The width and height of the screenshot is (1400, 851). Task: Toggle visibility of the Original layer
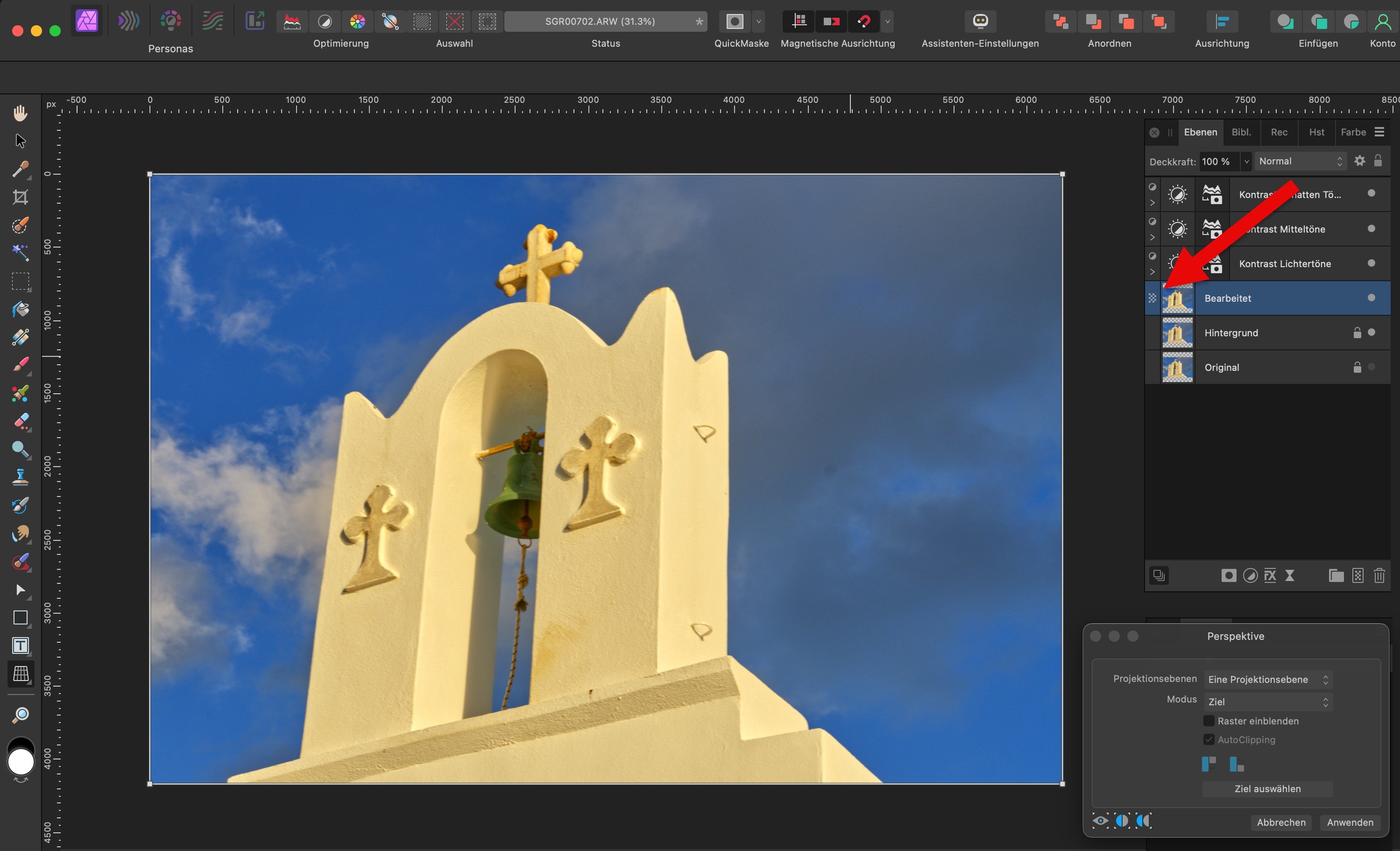1372,367
